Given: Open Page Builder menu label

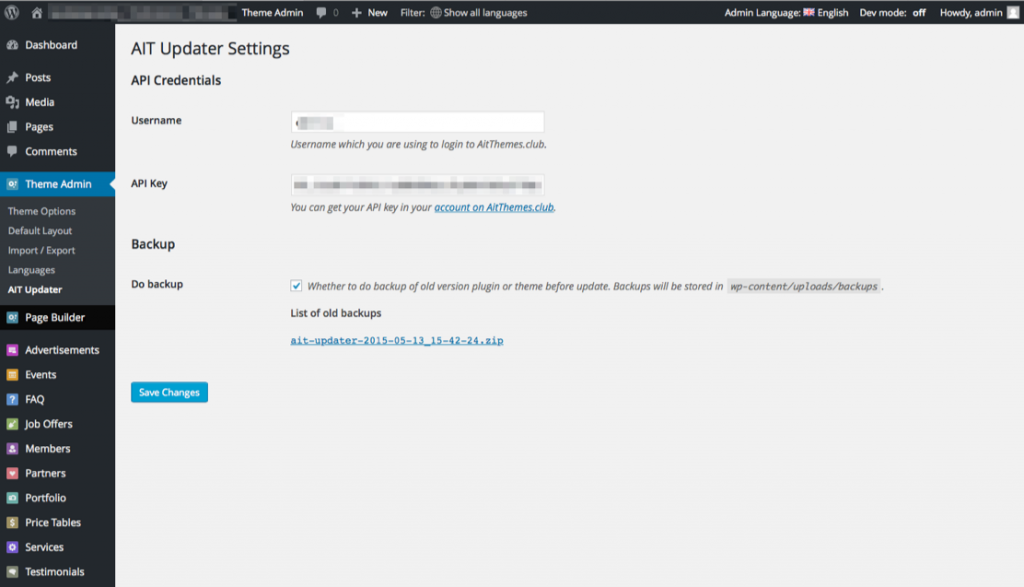Looking at the screenshot, I should pos(55,317).
